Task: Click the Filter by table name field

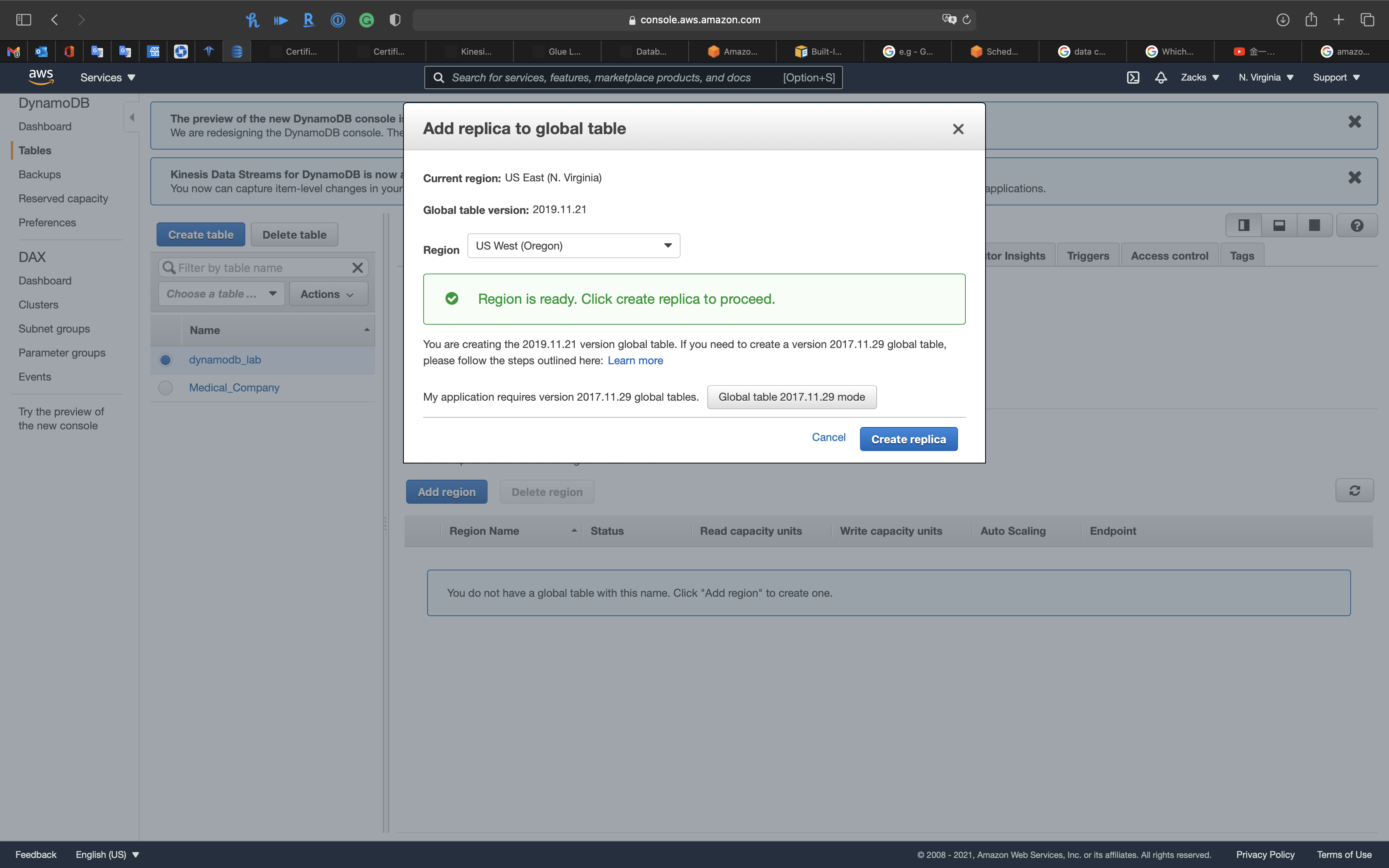Action: point(258,268)
